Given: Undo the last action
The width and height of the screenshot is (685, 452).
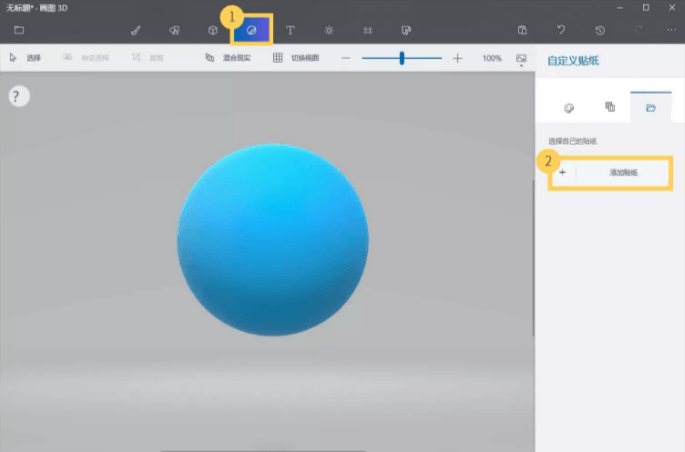Looking at the screenshot, I should [561, 30].
